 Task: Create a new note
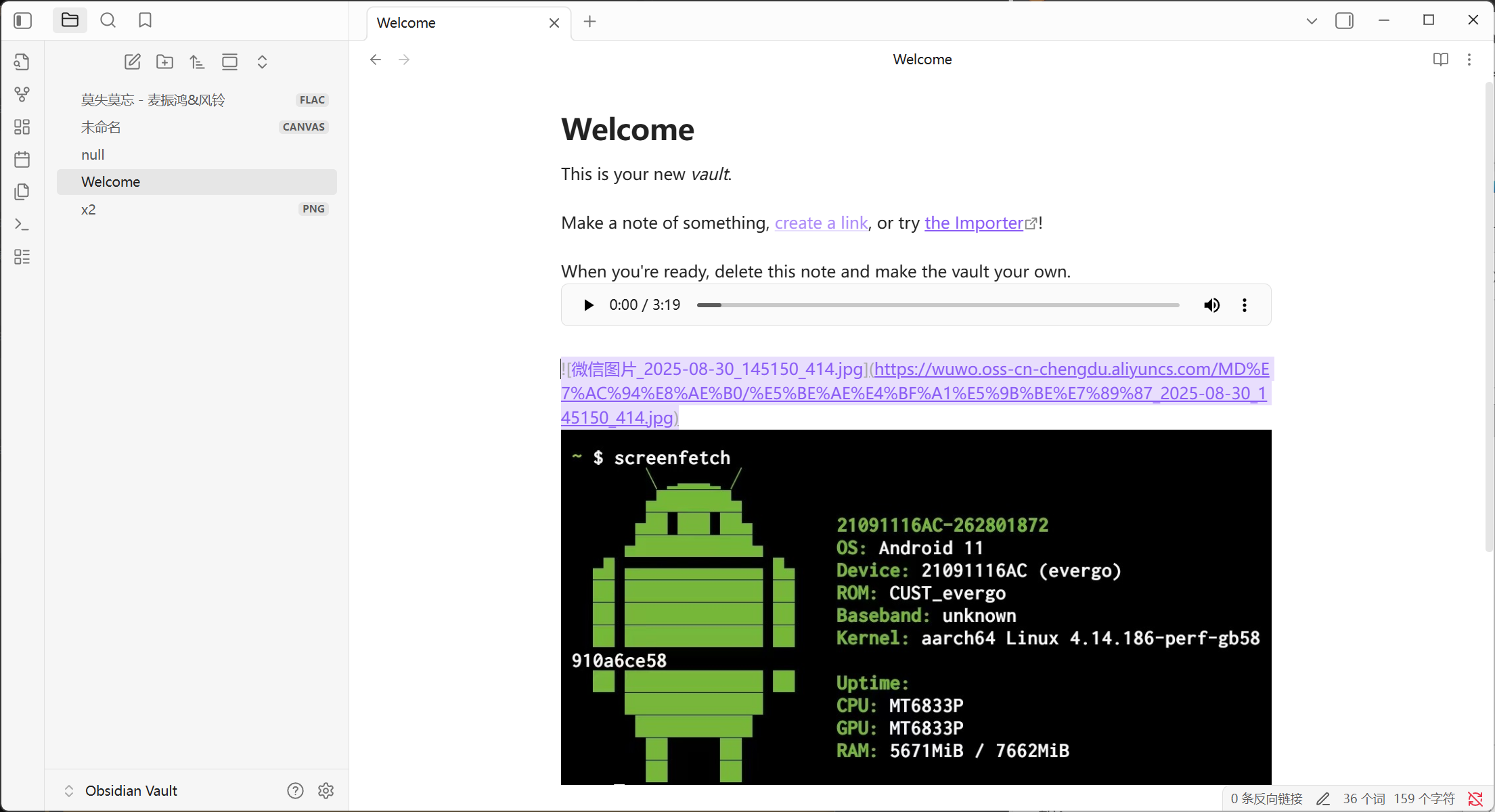tap(133, 62)
